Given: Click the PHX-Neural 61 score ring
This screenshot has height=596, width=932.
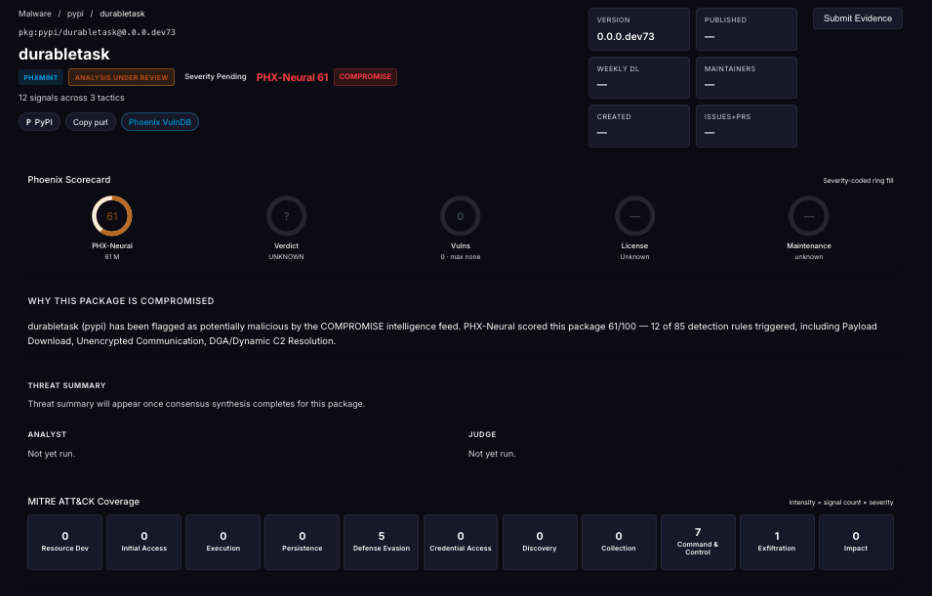Looking at the screenshot, I should click(x=112, y=216).
